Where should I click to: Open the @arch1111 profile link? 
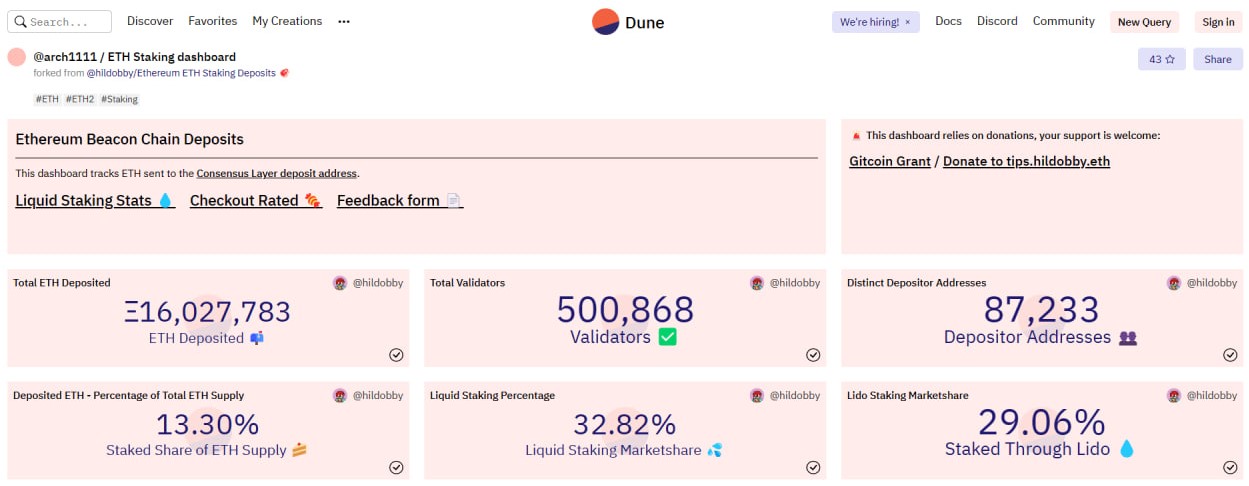tap(65, 57)
